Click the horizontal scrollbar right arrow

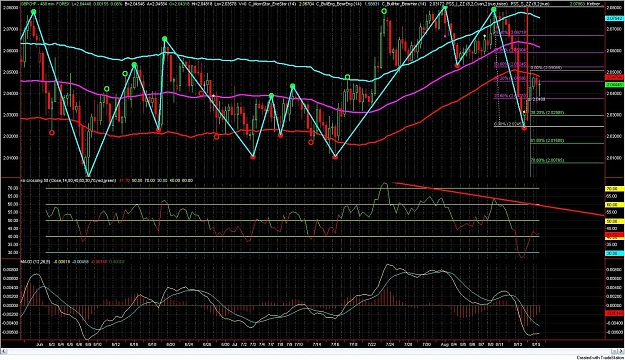point(621,351)
